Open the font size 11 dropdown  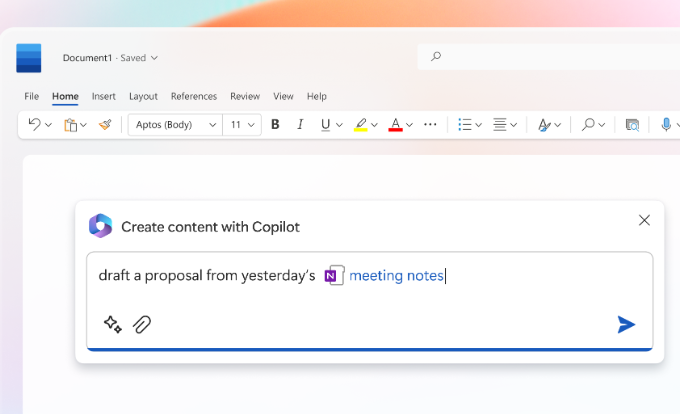tap(242, 125)
